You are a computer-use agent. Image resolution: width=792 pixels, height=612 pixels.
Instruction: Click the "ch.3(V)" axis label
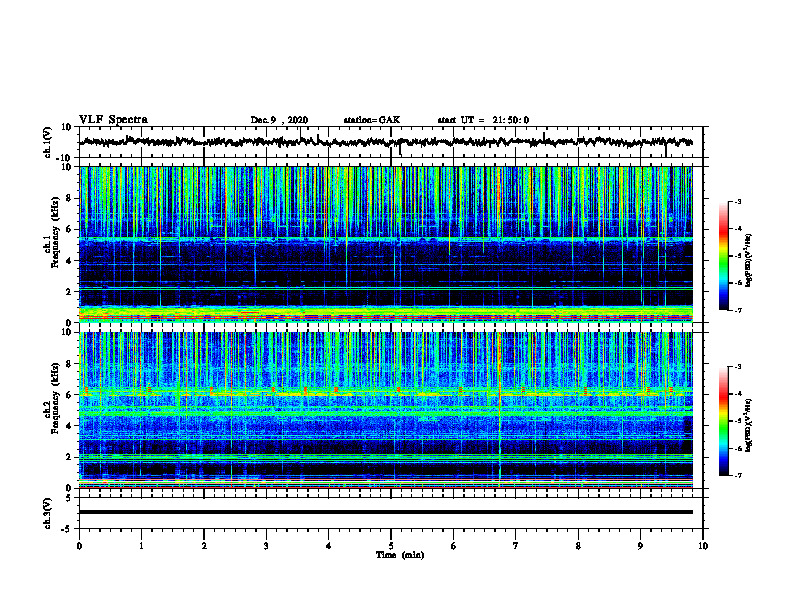47,513
